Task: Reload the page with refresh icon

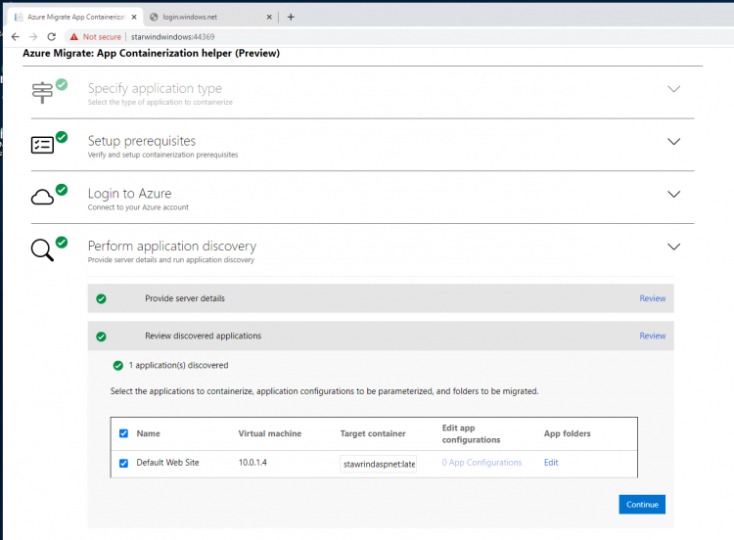Action: (x=51, y=36)
